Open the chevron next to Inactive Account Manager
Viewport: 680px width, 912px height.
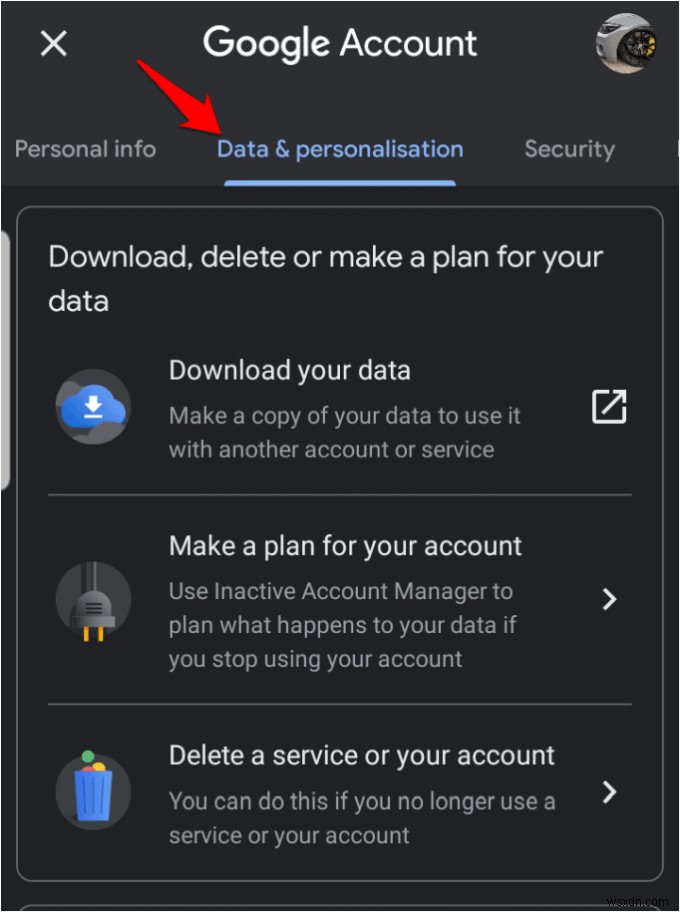point(610,598)
